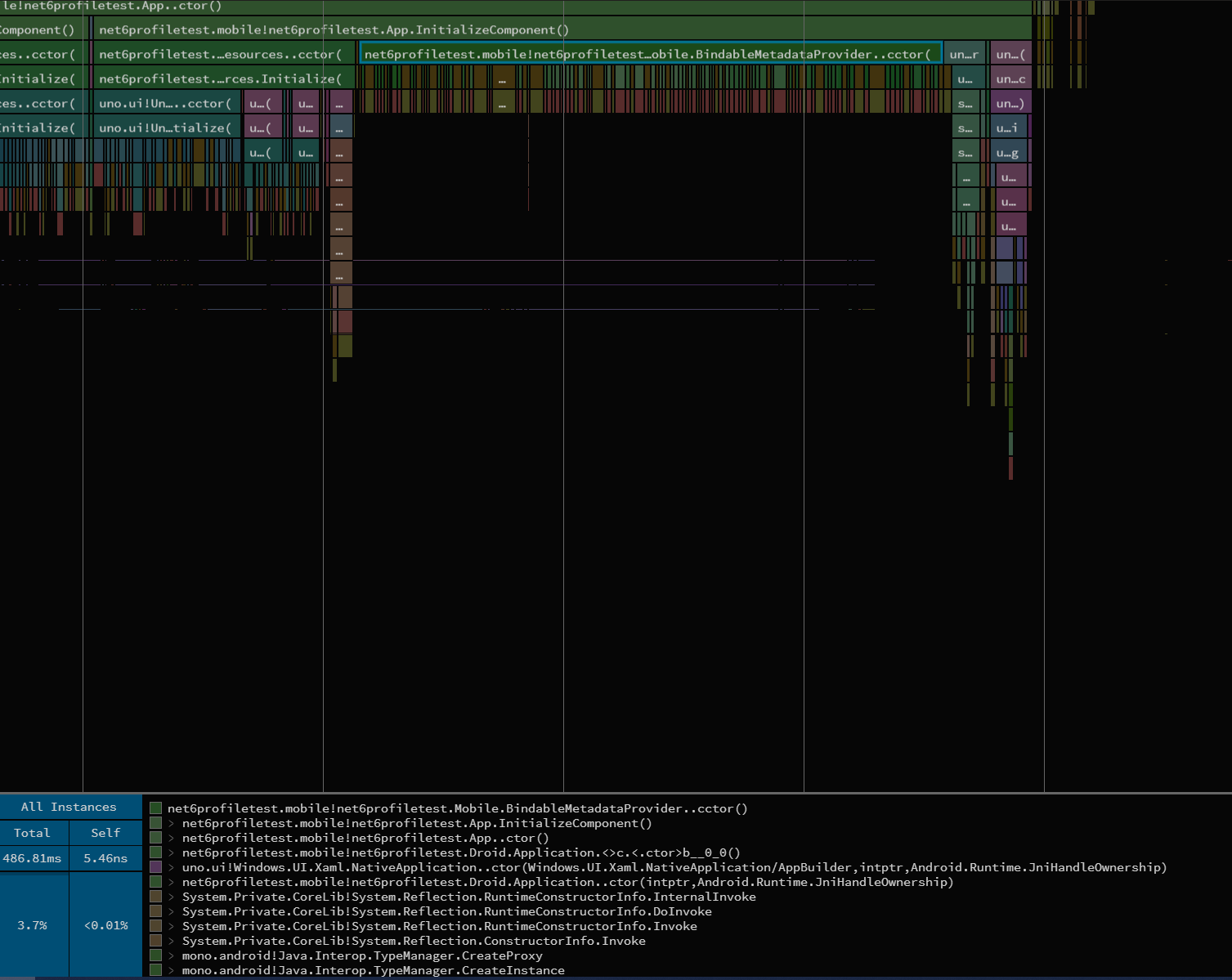Click the icon next to RuntimeConstructorInfo.InternalInvoke entry
The height and width of the screenshot is (980, 1232).
pos(155,897)
